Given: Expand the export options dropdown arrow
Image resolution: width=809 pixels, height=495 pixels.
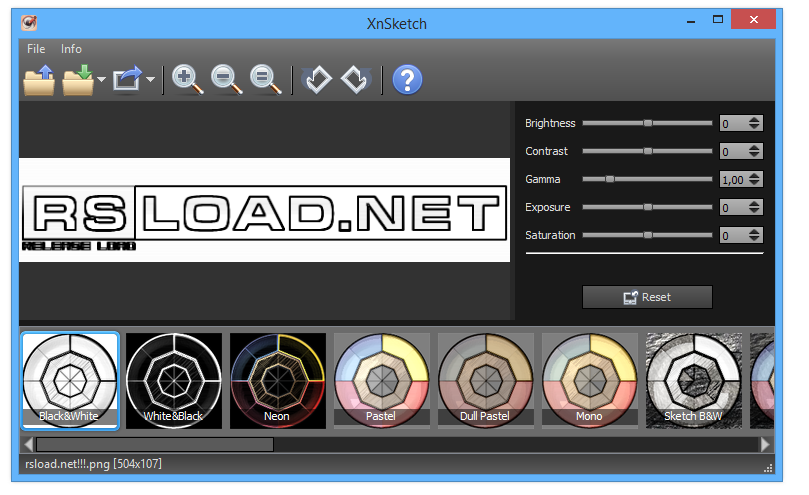Looking at the screenshot, I should coord(150,80).
